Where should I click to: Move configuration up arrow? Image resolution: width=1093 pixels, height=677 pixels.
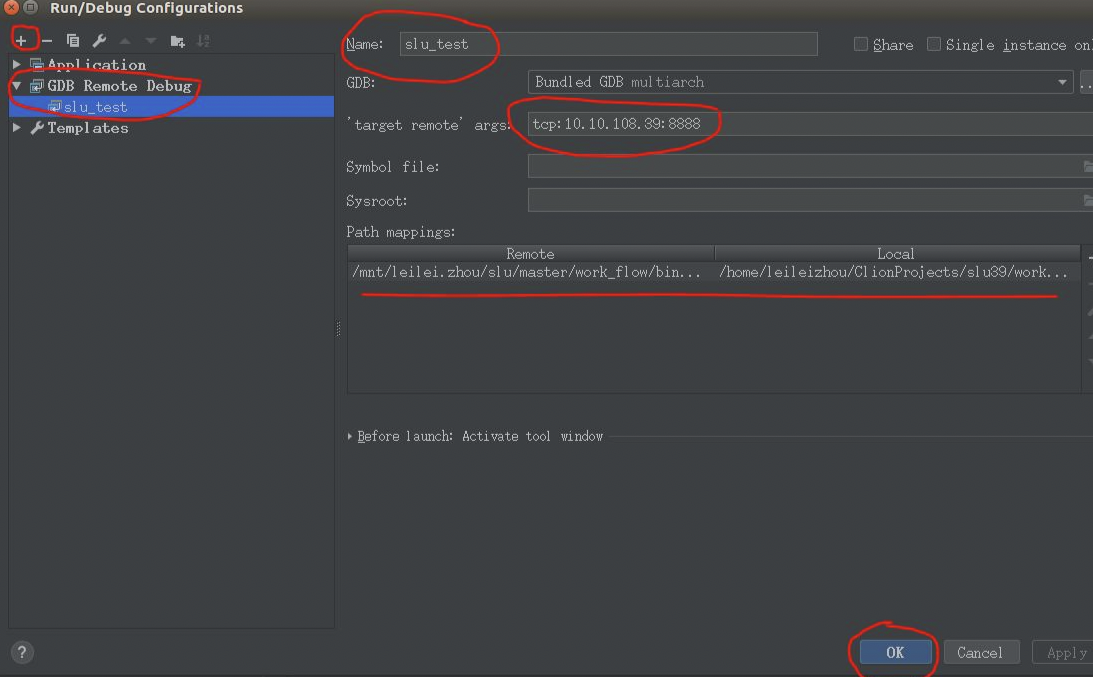pyautogui.click(x=125, y=41)
